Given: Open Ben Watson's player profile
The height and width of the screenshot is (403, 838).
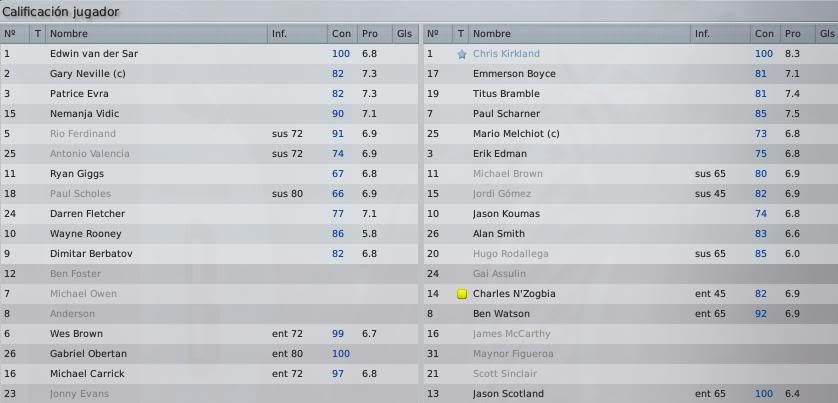Looking at the screenshot, I should point(501,314).
